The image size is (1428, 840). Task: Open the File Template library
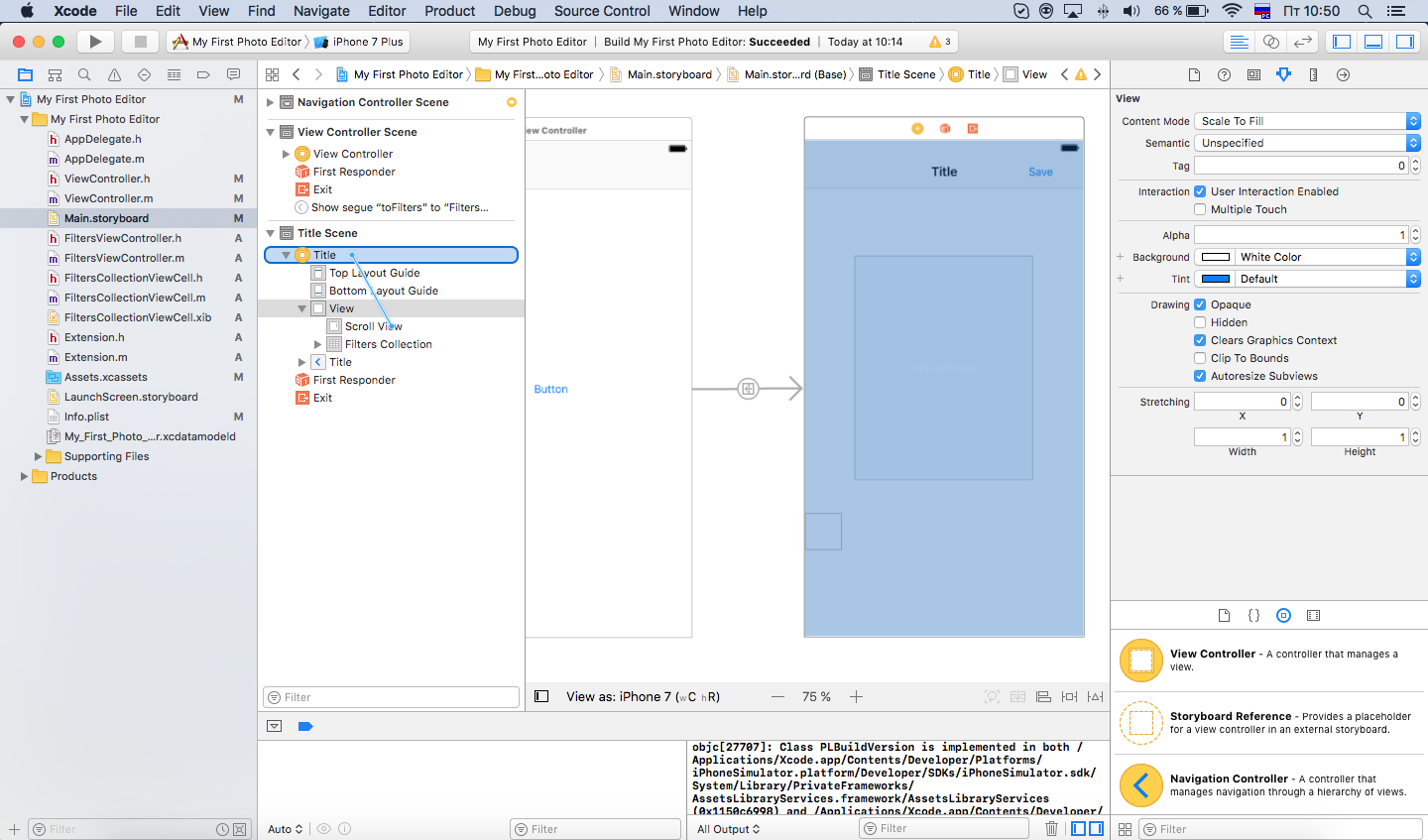coord(1224,616)
